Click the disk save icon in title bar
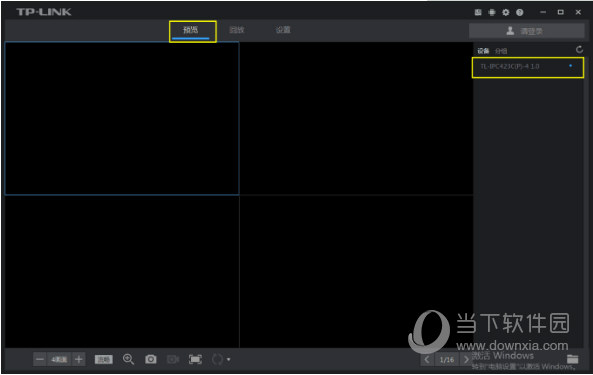Viewport: 593px width, 375px height. point(478,12)
